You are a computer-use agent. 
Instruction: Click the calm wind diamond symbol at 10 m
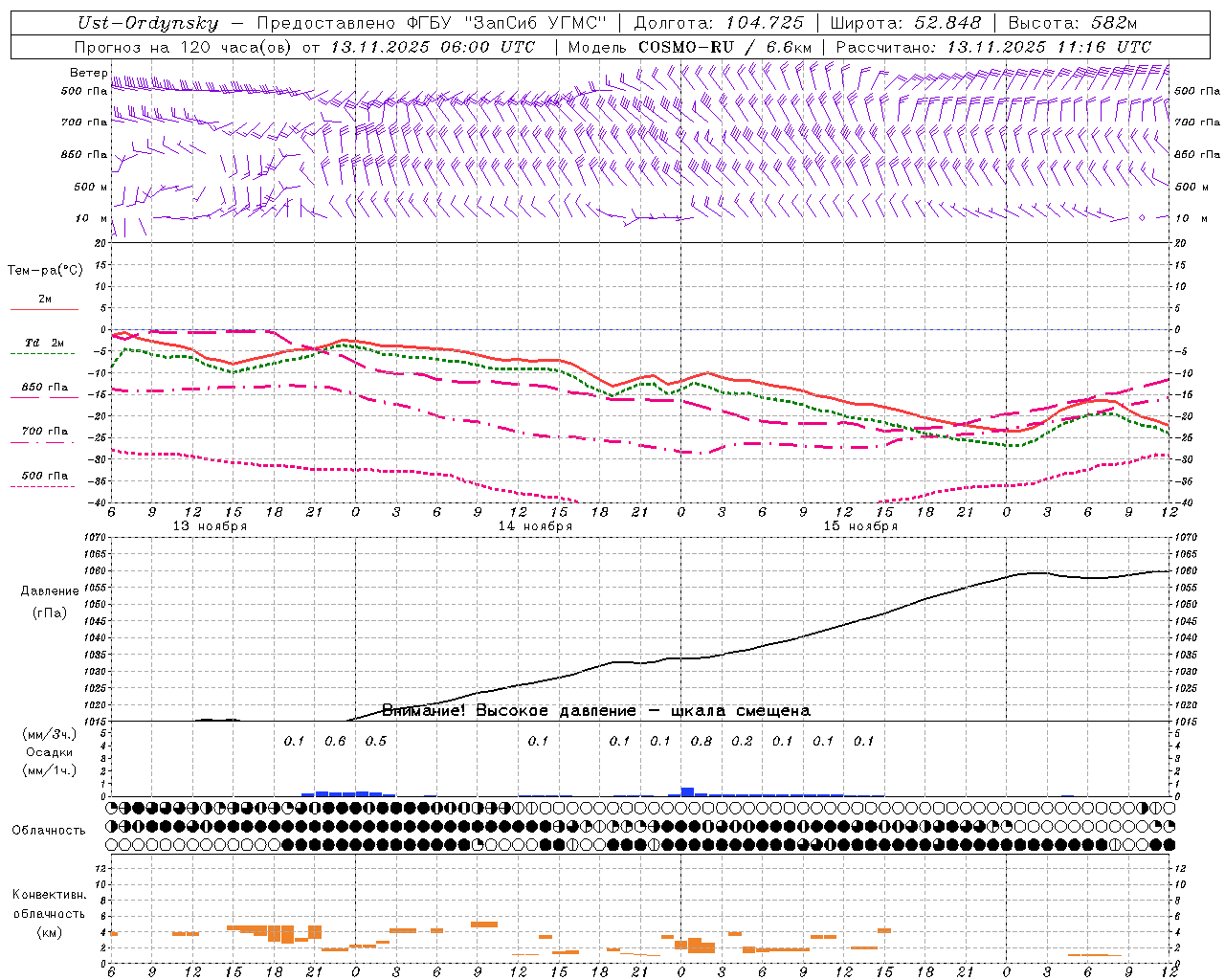click(1142, 218)
